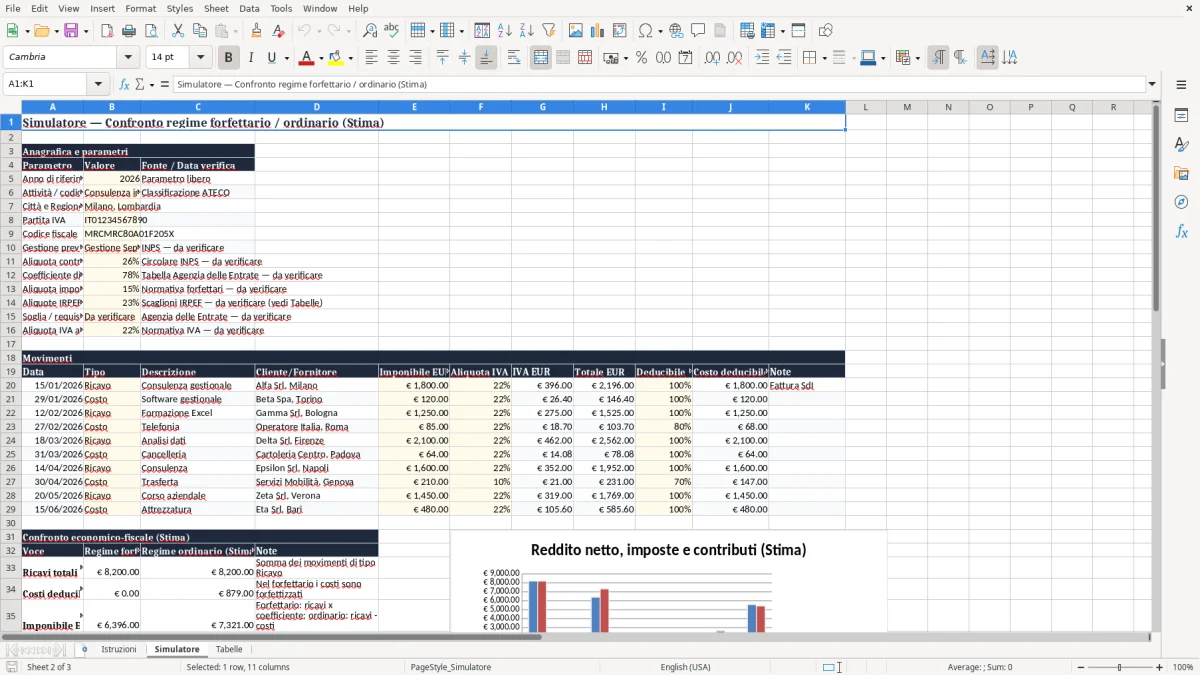Image resolution: width=1200 pixels, height=675 pixels.
Task: Enable left-to-right text direction
Action: point(938,58)
